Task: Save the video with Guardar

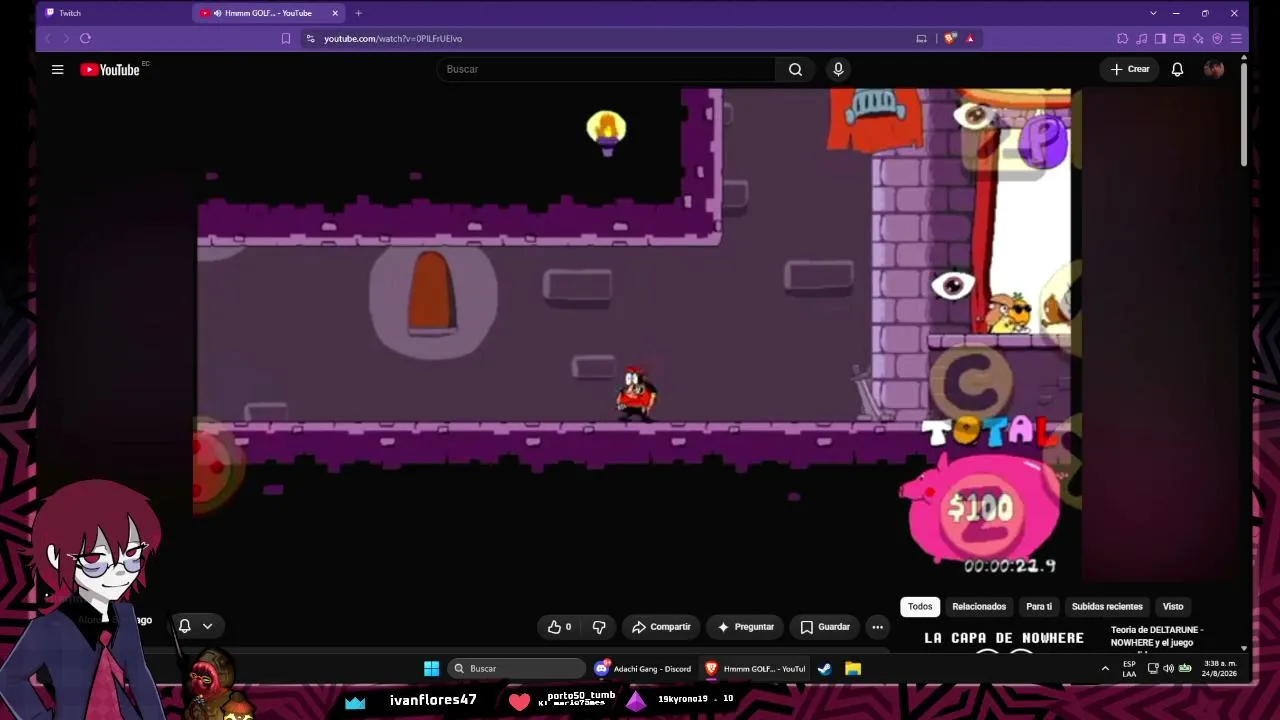Action: 825,627
